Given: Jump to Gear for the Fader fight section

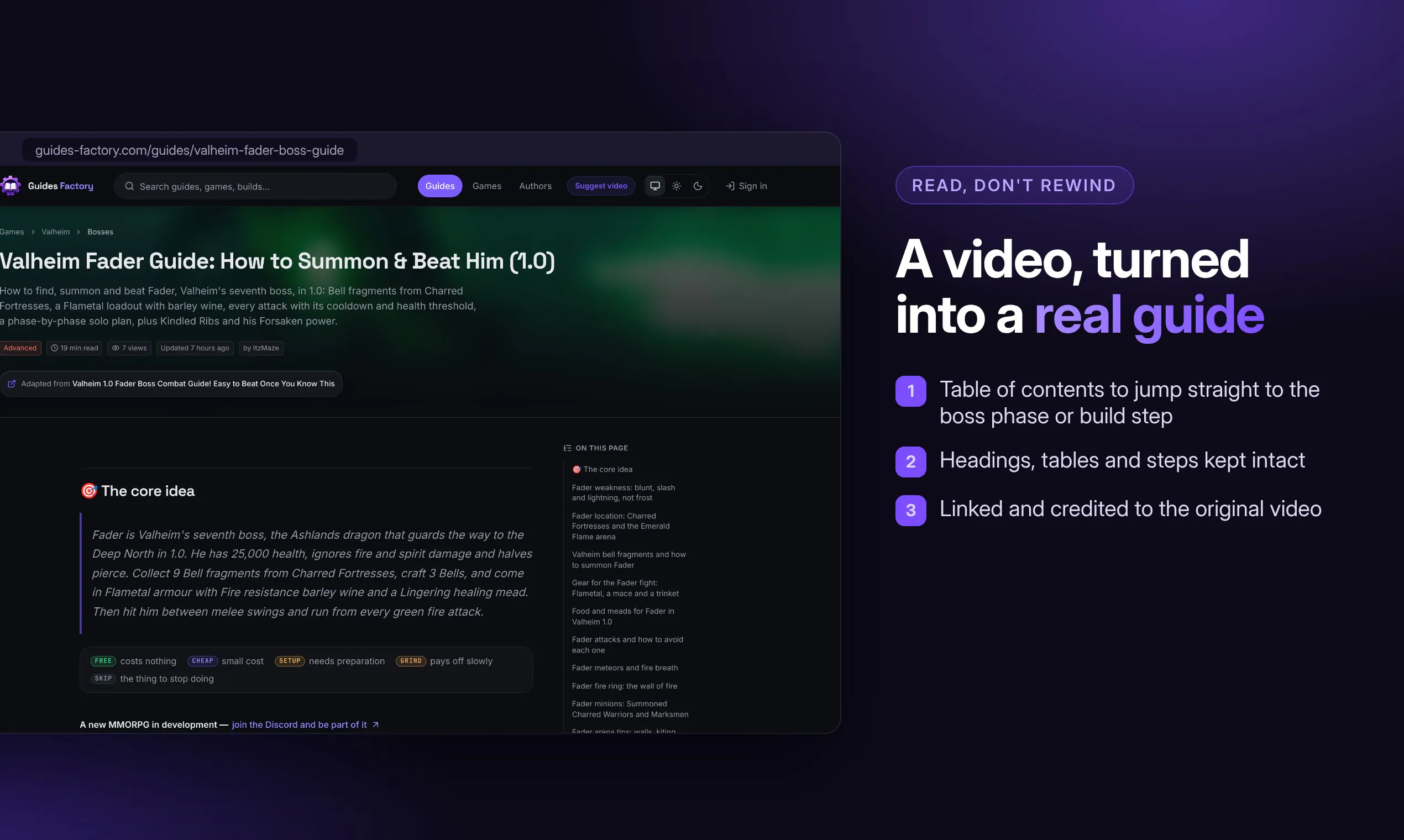Looking at the screenshot, I should click(625, 587).
